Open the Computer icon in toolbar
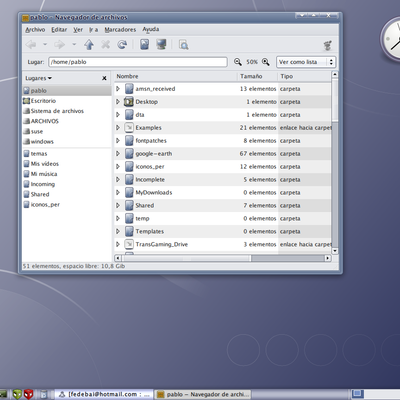Viewport: 400px width, 400px height. click(x=161, y=44)
